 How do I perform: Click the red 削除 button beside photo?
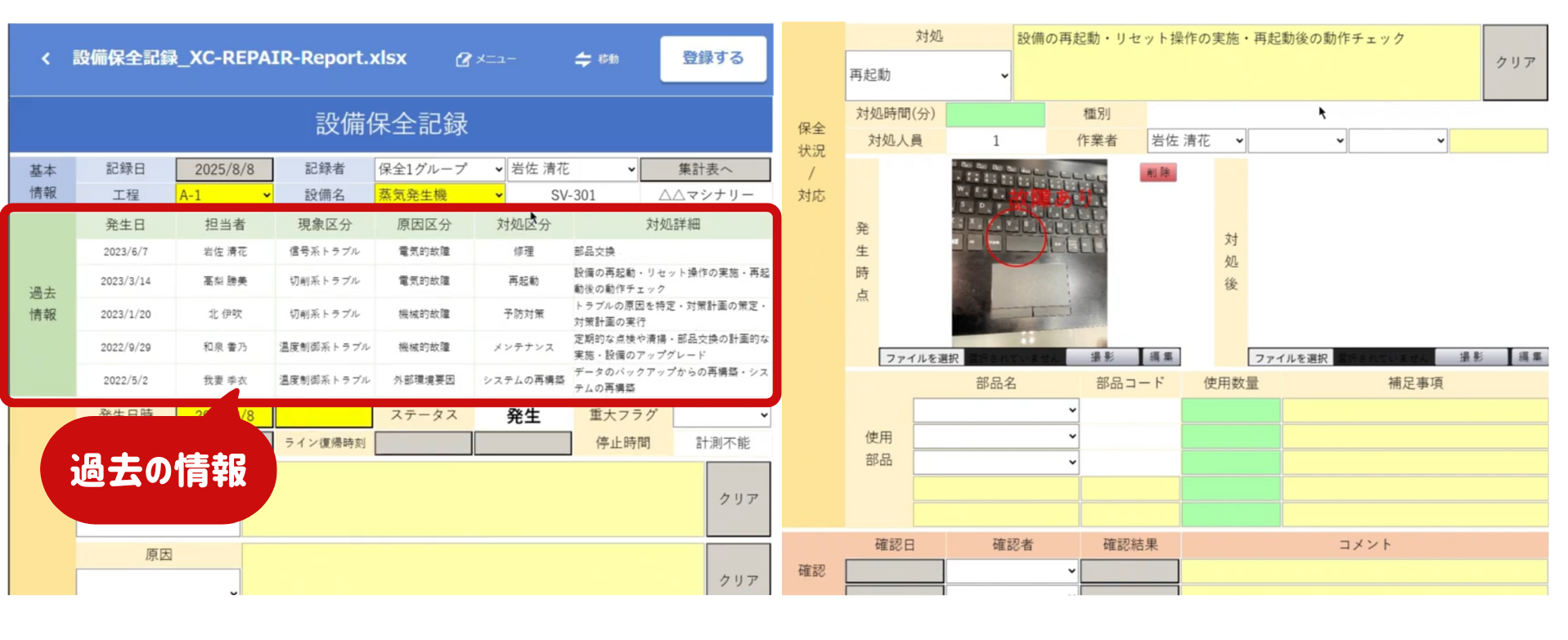[1157, 172]
